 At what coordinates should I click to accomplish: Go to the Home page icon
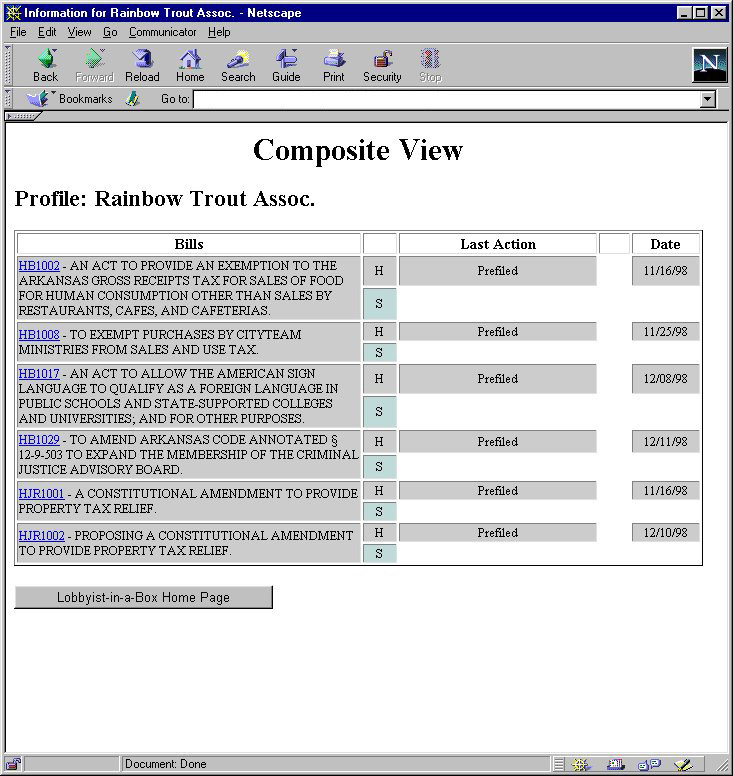190,65
